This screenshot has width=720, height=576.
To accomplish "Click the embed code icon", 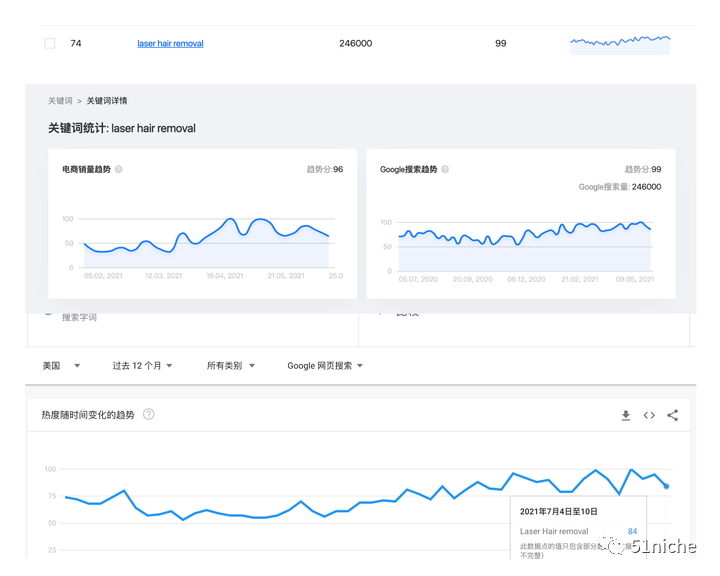I will (x=649, y=415).
